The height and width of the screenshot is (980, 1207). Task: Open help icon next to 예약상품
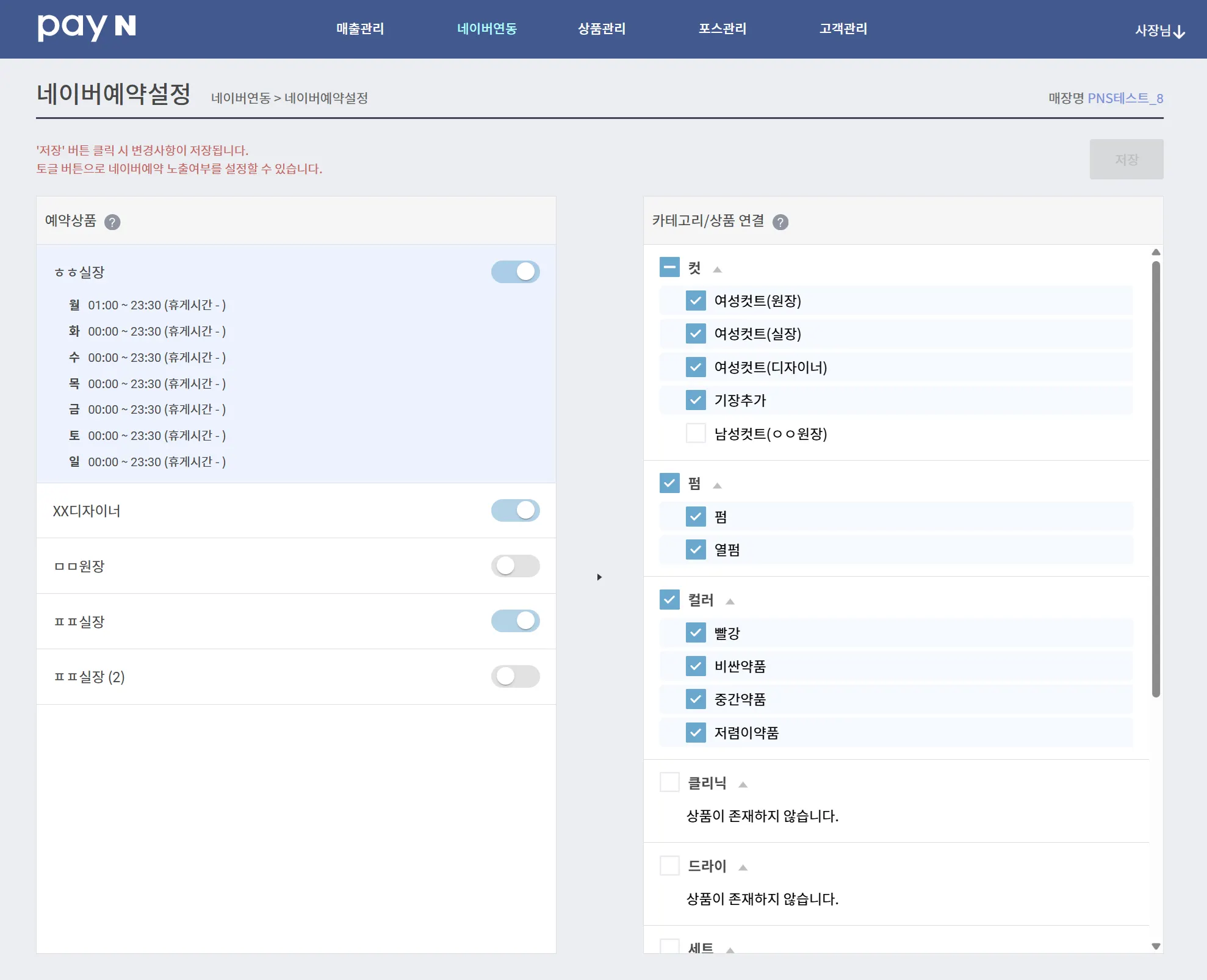pyautogui.click(x=112, y=222)
